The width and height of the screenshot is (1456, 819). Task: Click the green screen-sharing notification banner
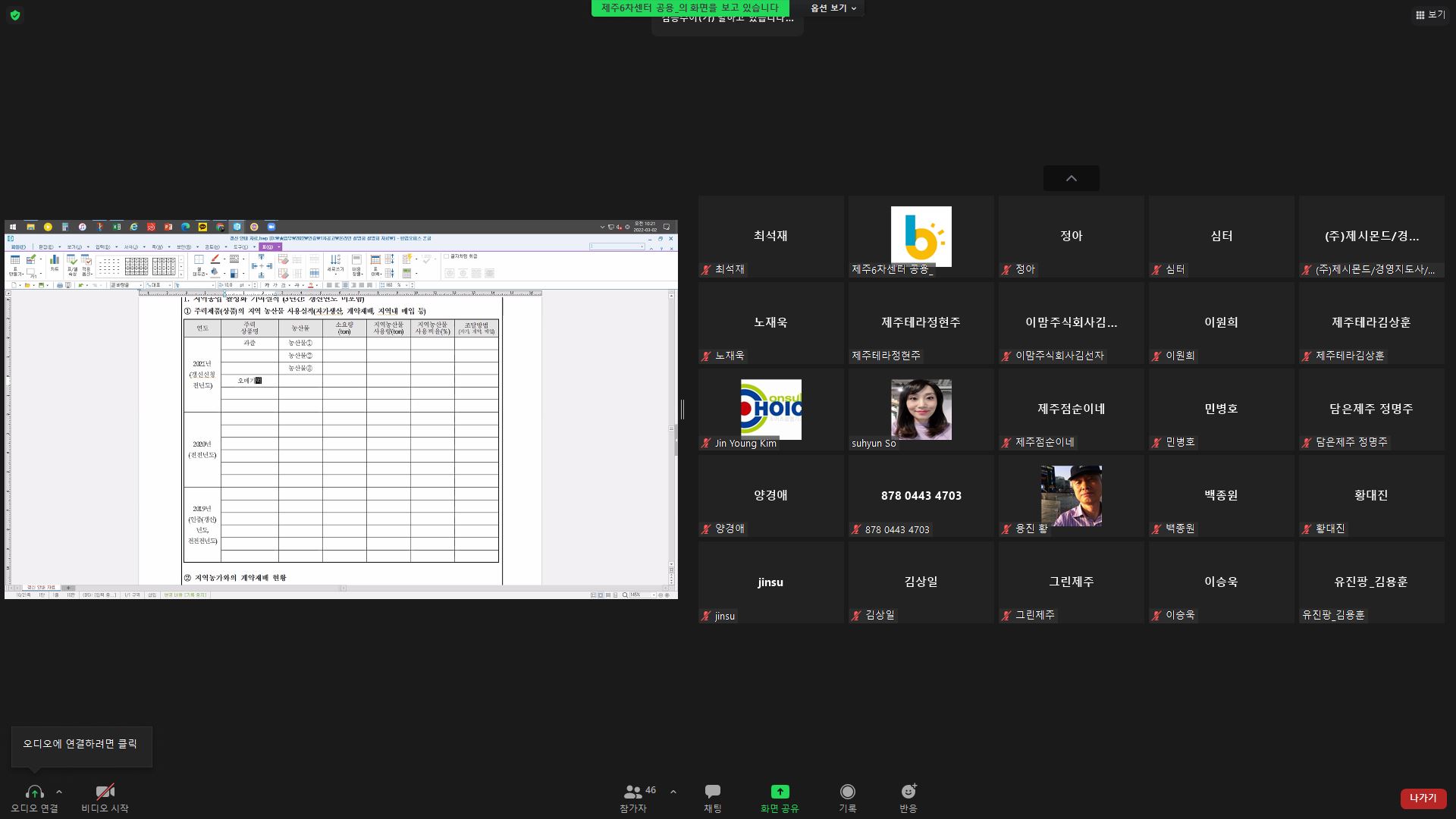tap(689, 8)
